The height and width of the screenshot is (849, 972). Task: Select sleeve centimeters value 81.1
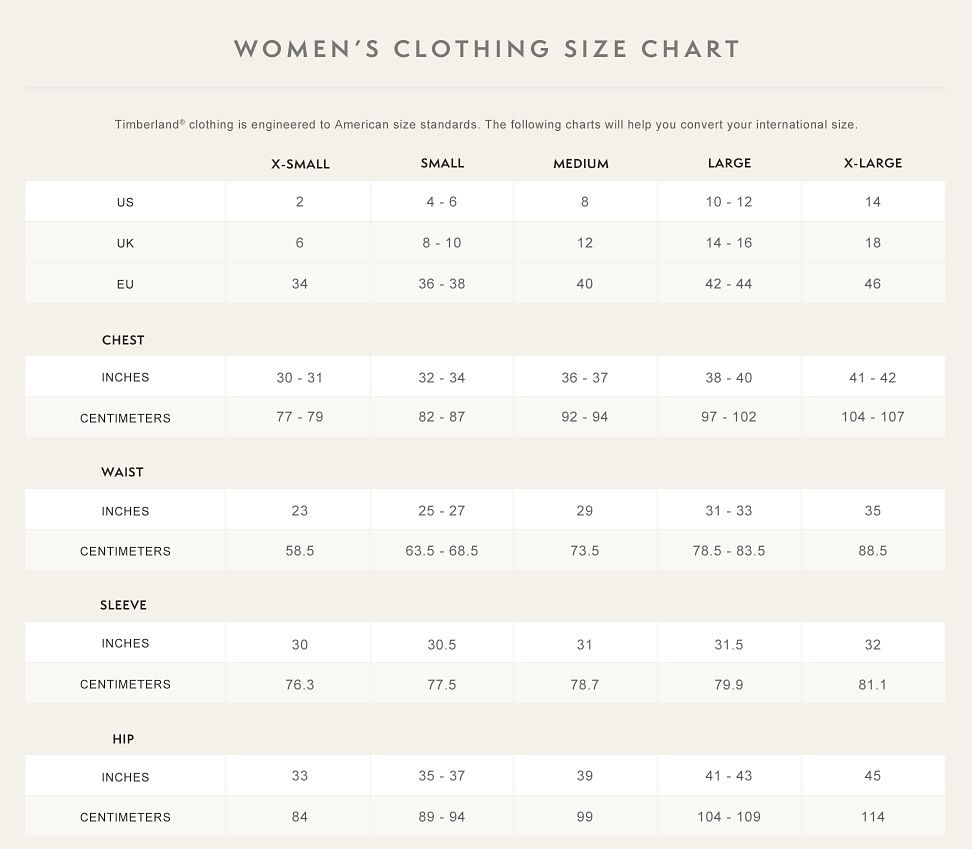(873, 685)
